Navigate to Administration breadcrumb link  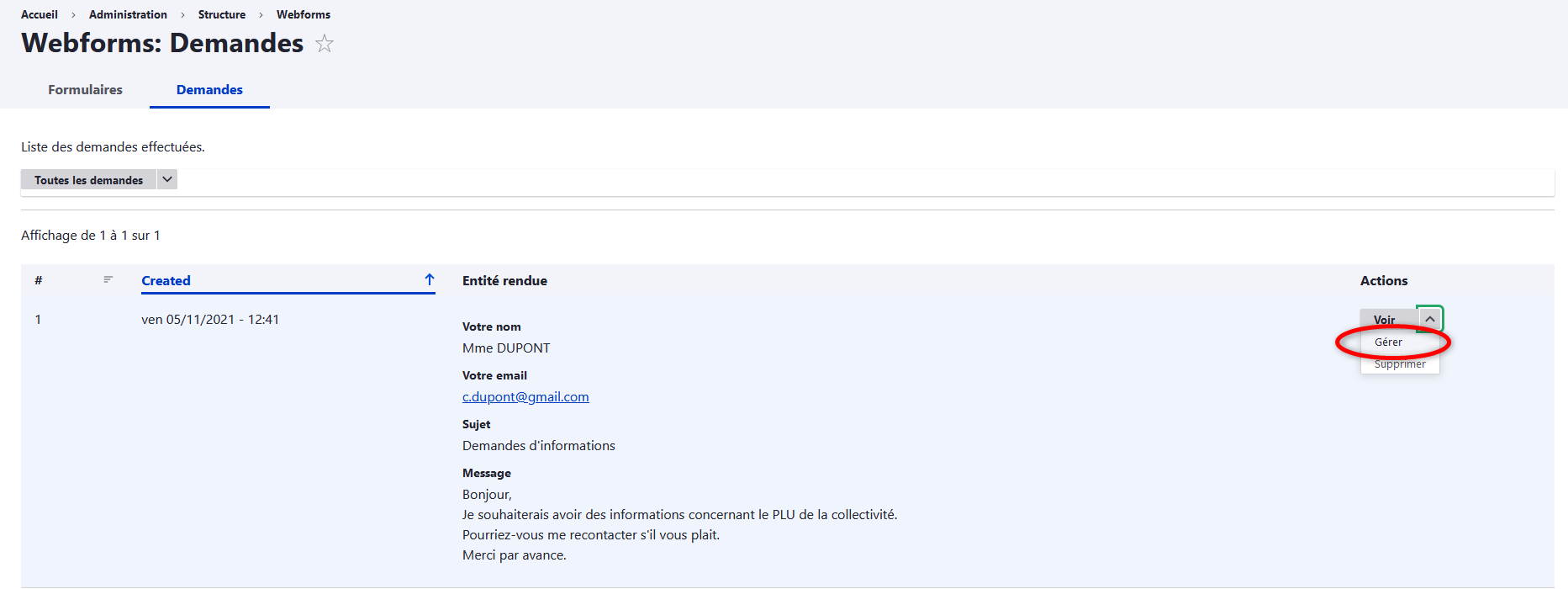coord(128,14)
